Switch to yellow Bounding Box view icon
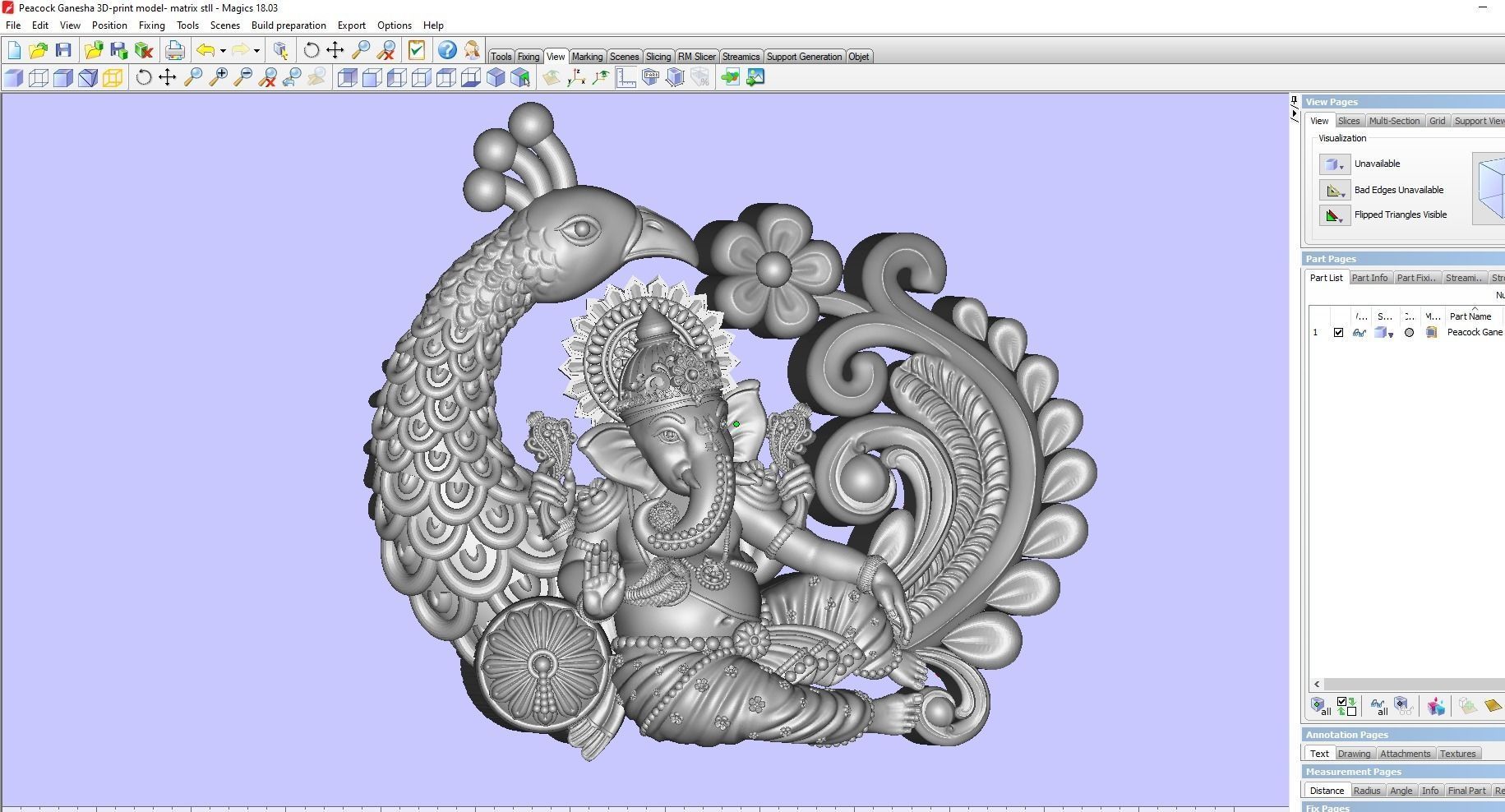1505x812 pixels. point(113,77)
